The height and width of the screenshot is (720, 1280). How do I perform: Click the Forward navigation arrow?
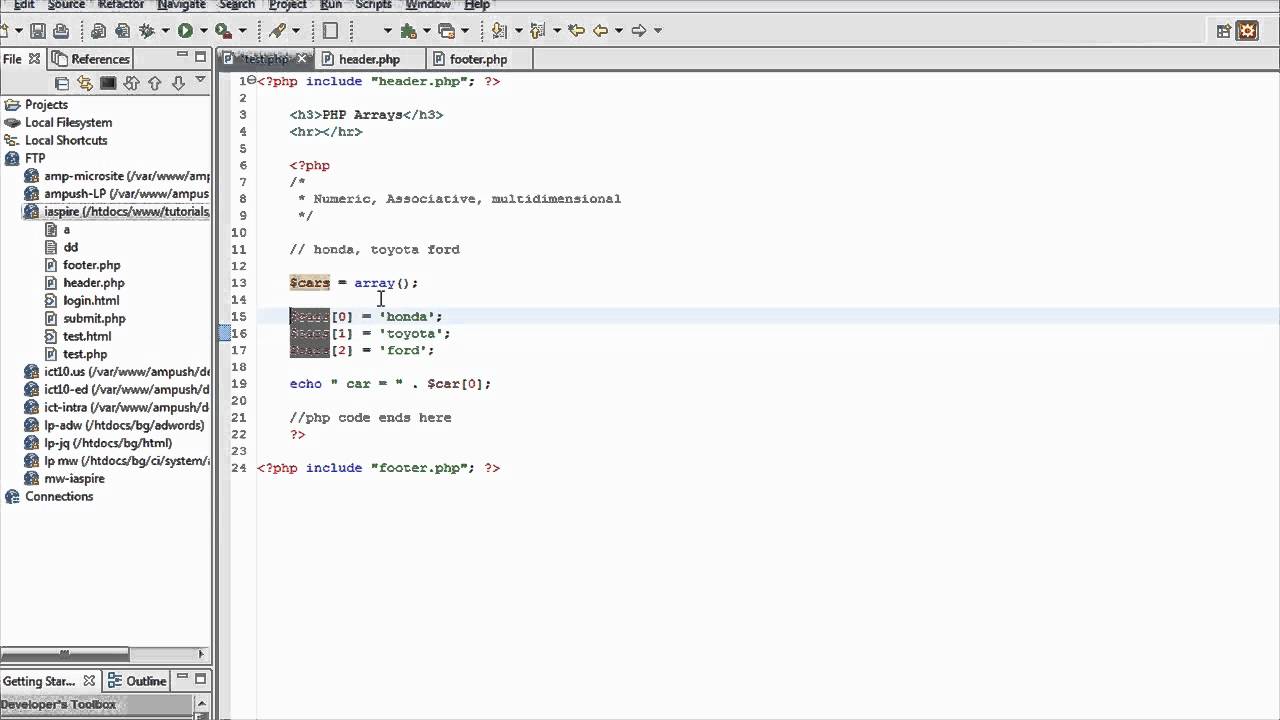(639, 31)
